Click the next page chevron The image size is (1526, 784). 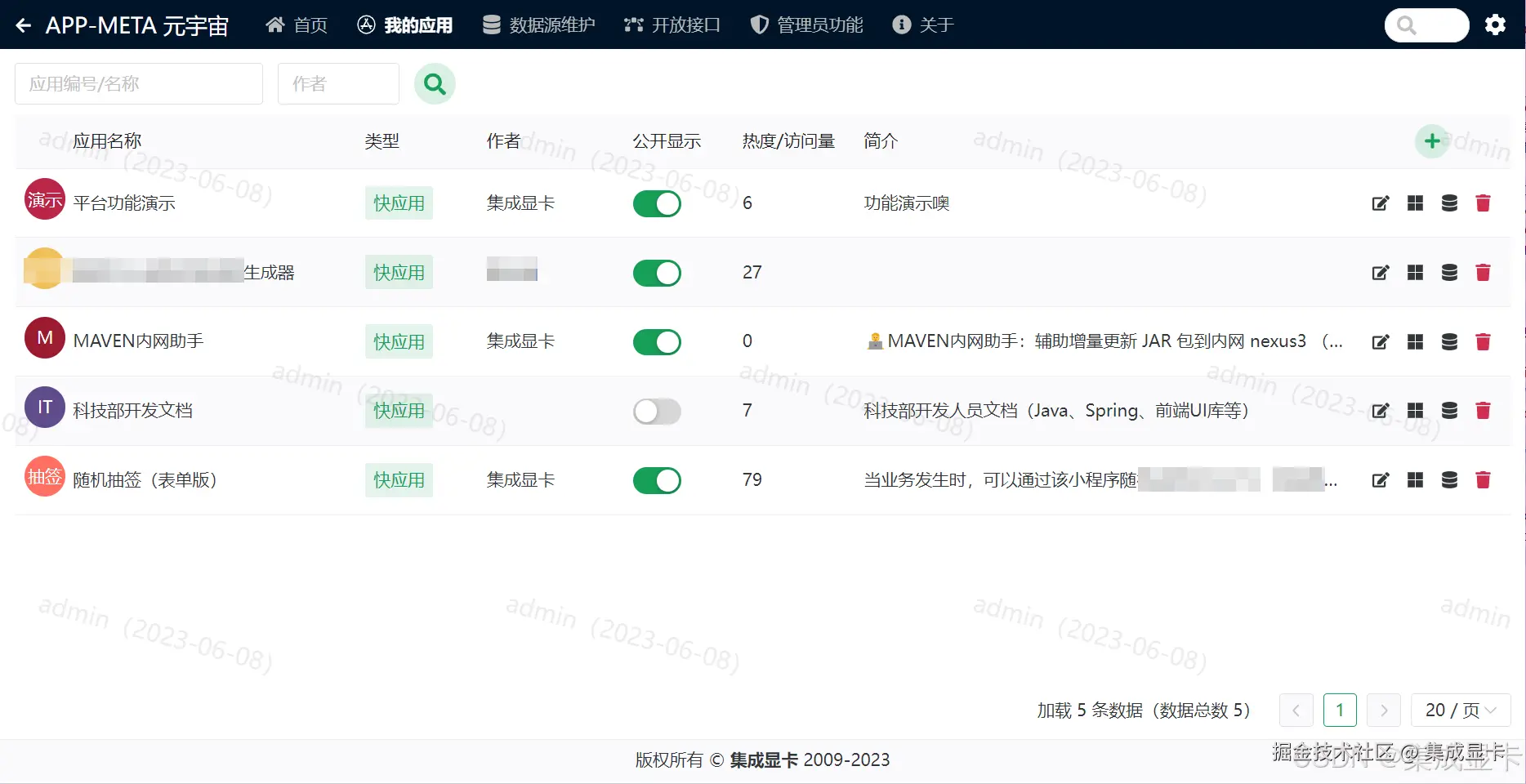tap(1383, 710)
